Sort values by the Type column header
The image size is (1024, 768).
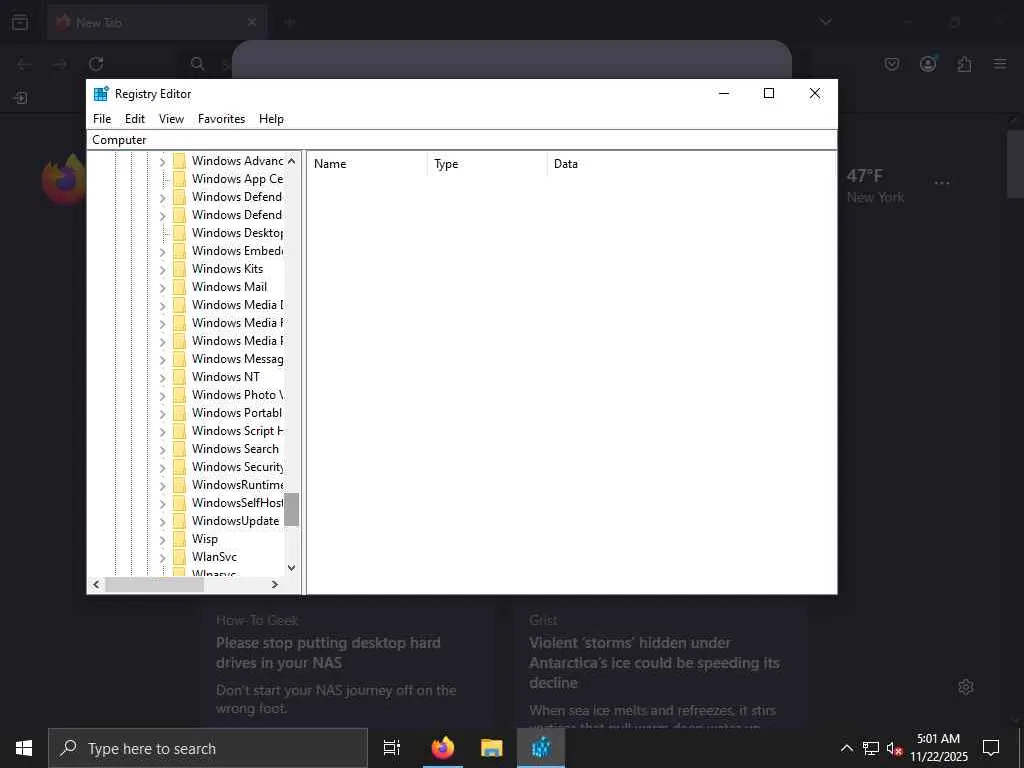[x=487, y=164]
